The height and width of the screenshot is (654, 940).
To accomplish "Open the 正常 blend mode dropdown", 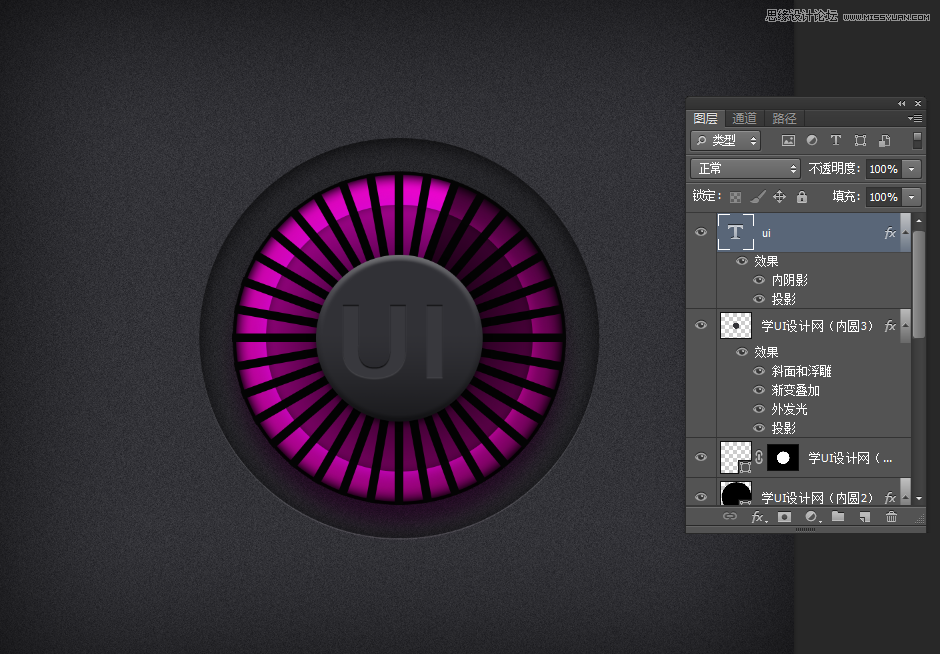I will pyautogui.click(x=746, y=169).
